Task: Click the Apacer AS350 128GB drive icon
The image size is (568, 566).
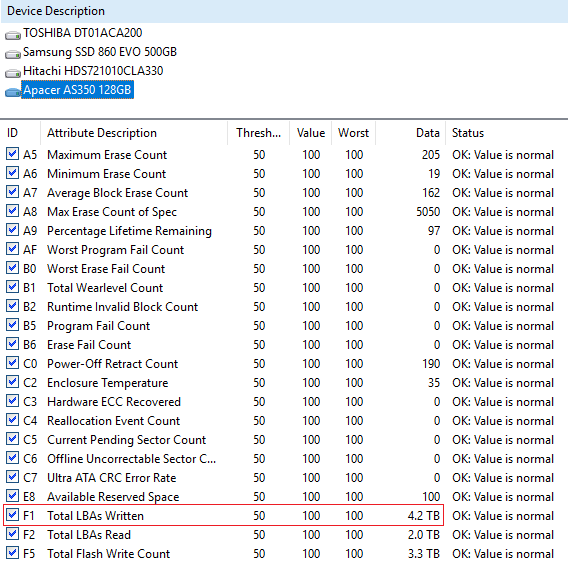Action: click(x=13, y=92)
